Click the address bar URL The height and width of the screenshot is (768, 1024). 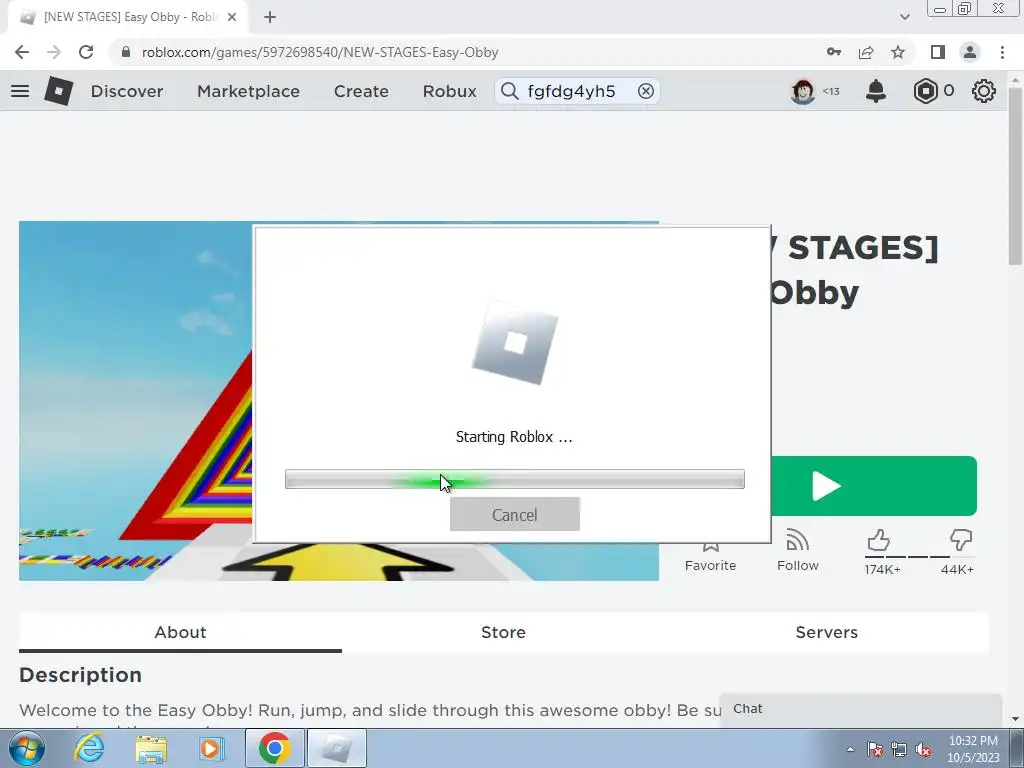[320, 52]
